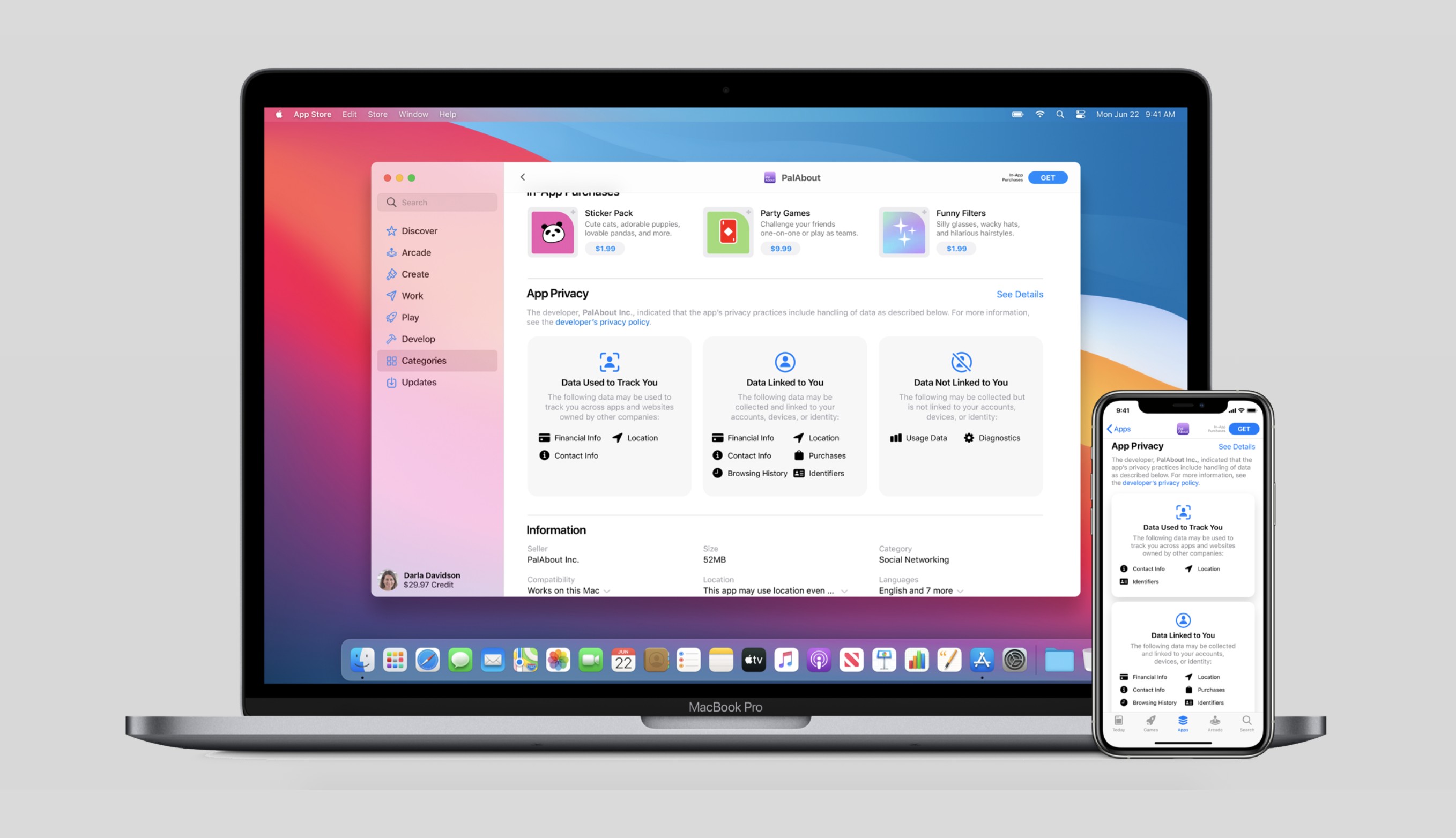Open the Develop category in sidebar
Image resolution: width=1456 pixels, height=838 pixels.
tap(418, 339)
